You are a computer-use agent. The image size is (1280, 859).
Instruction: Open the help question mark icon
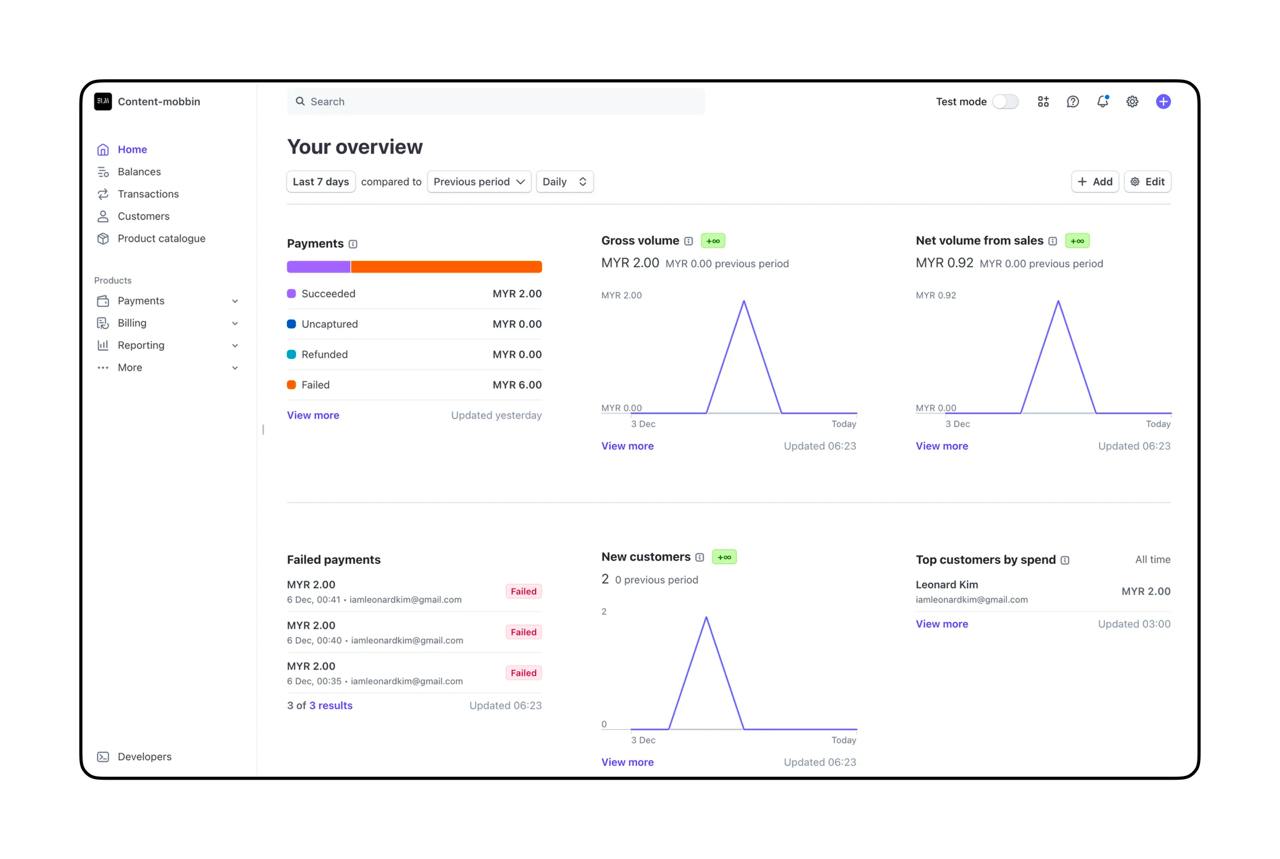(x=1073, y=101)
